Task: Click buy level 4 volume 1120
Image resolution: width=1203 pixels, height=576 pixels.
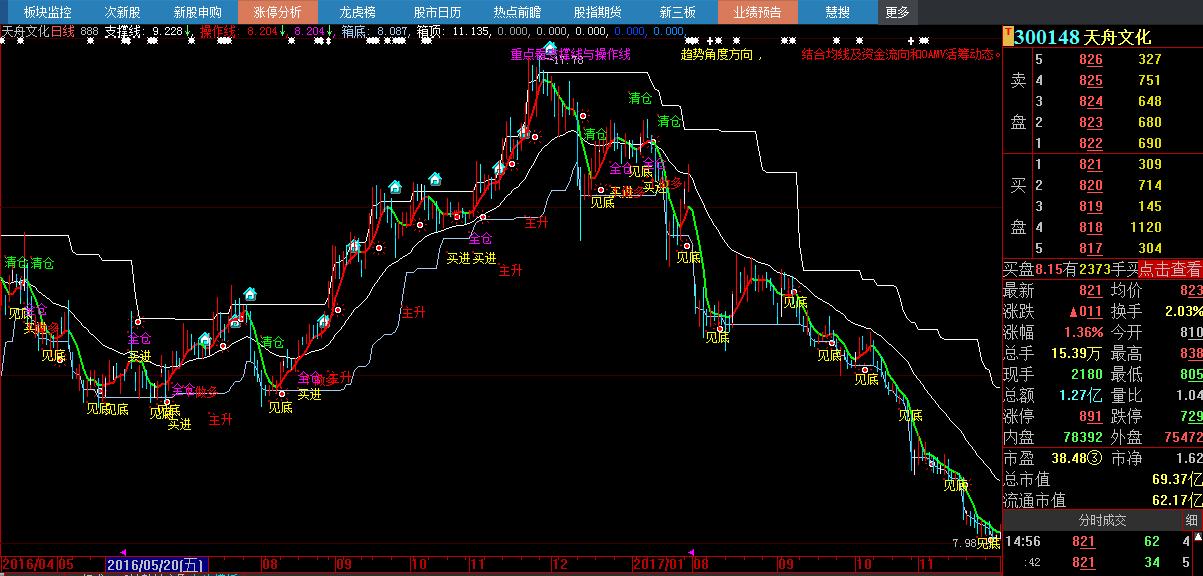Action: coord(1145,227)
